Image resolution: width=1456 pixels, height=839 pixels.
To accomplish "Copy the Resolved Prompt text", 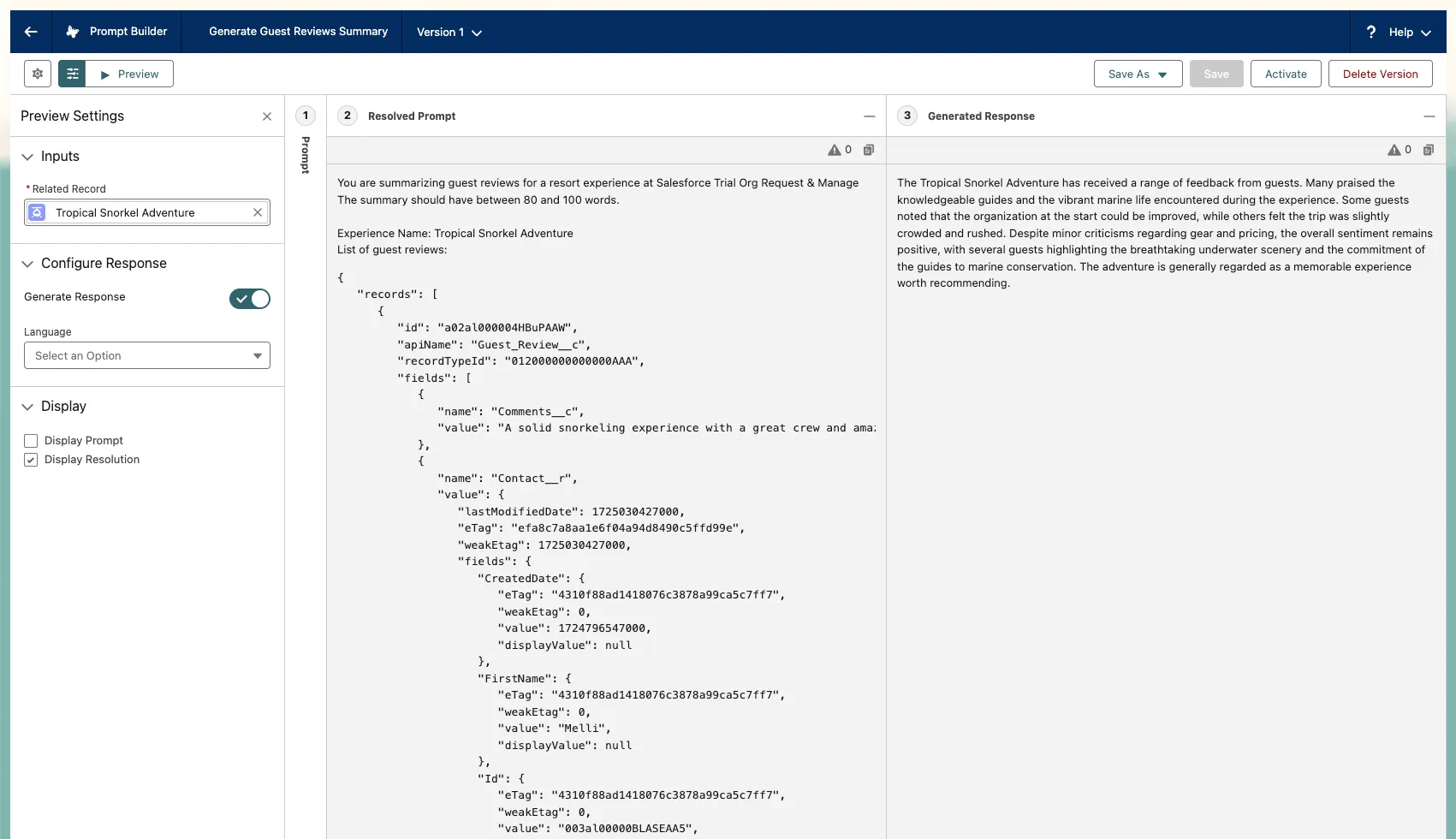I will (x=869, y=150).
